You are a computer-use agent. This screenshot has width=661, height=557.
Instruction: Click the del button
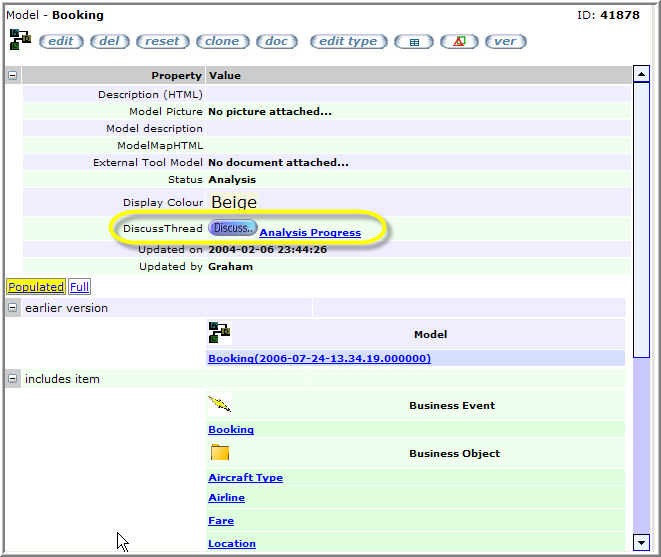coord(110,42)
